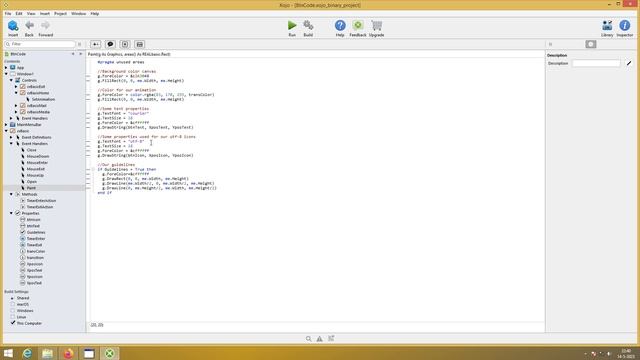Viewport: 640px width, 360px height.
Task: Open the Library panel
Action: (607, 25)
